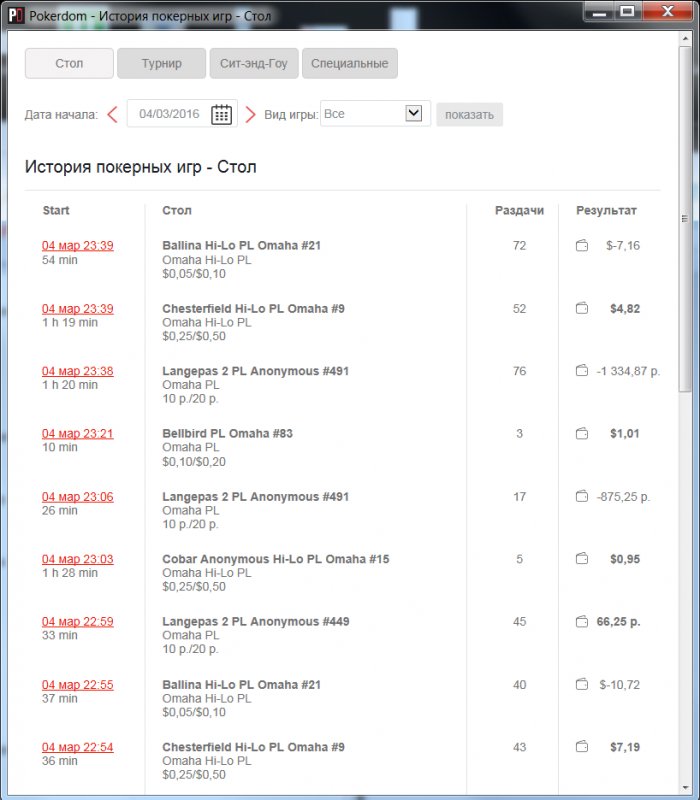Click the duration text 1 h 28 min

coord(70,572)
